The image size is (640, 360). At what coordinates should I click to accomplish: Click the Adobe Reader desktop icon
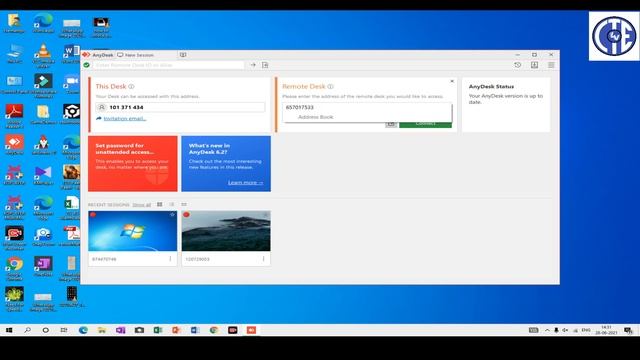(14, 115)
